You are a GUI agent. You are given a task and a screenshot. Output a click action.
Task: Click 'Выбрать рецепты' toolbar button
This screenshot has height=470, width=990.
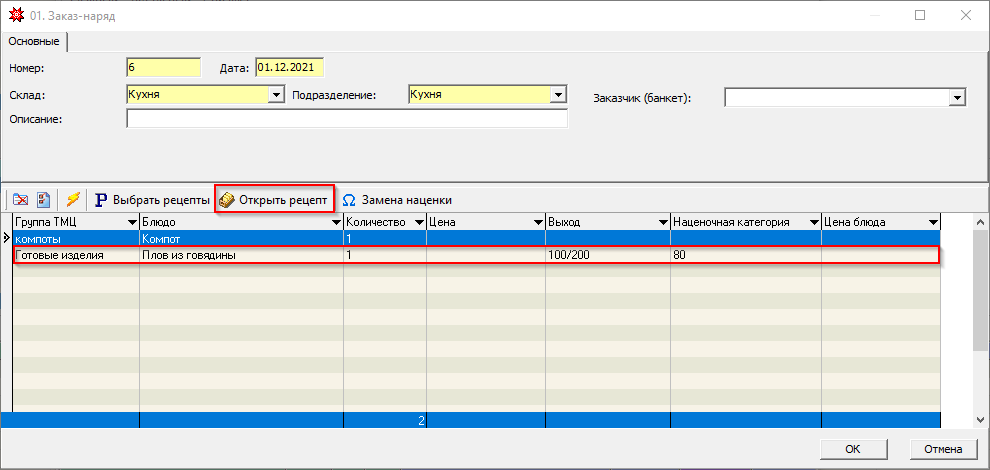point(152,200)
